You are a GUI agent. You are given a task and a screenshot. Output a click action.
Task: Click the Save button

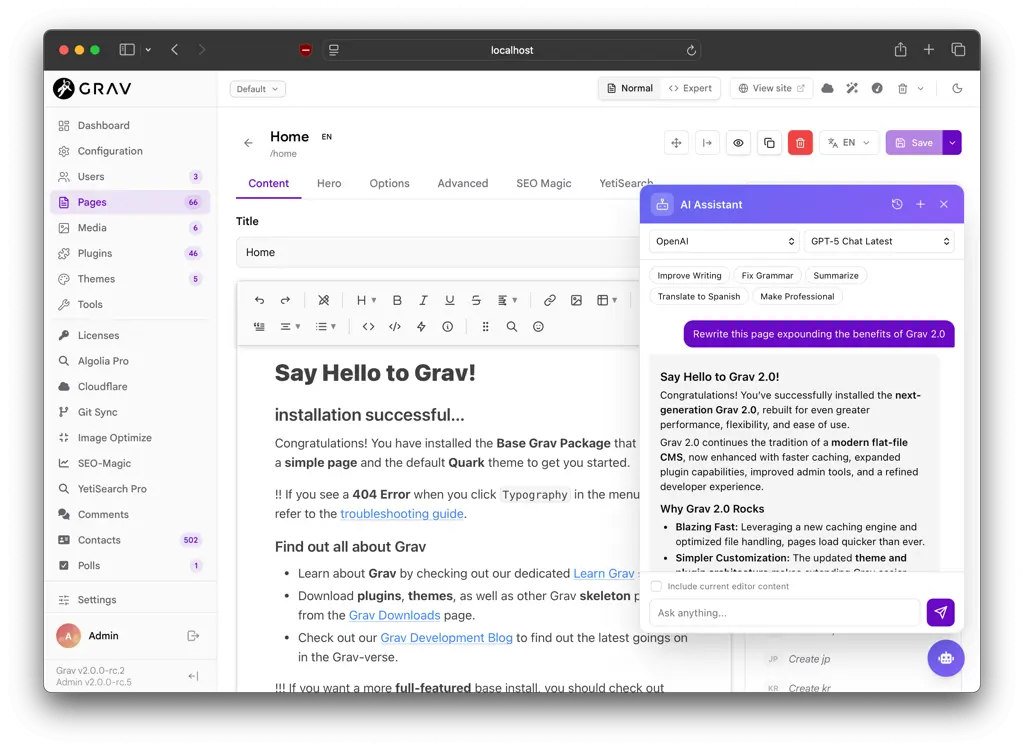click(x=914, y=143)
